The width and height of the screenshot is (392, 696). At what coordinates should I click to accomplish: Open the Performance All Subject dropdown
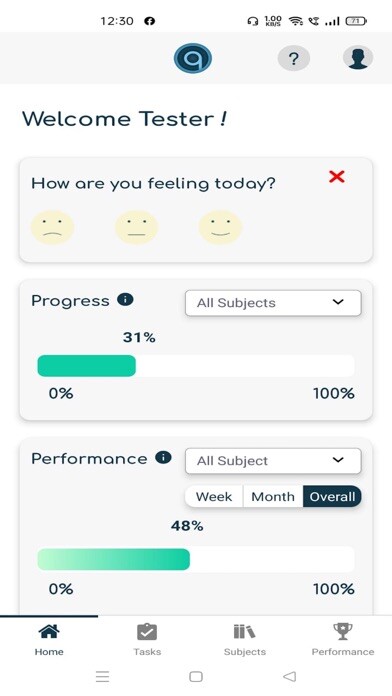pyautogui.click(x=273, y=461)
